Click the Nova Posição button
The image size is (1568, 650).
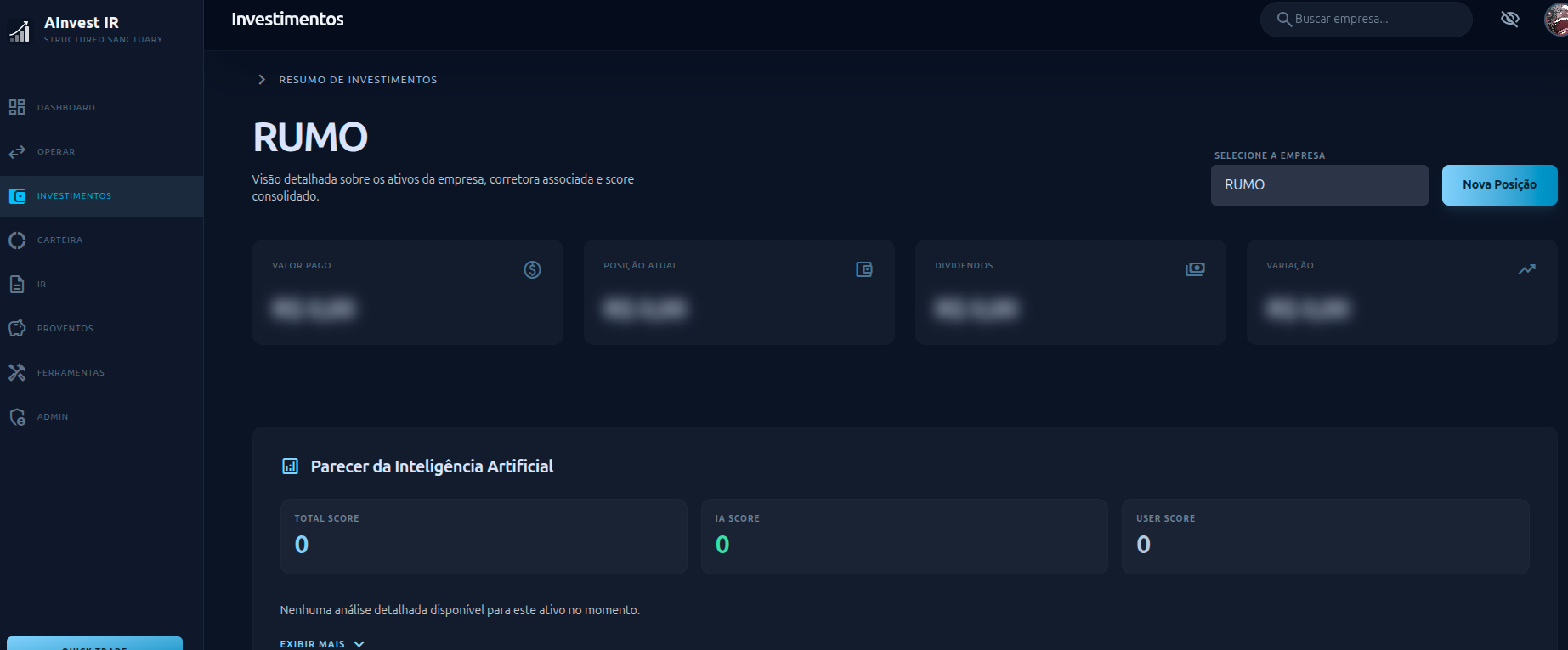click(x=1499, y=185)
